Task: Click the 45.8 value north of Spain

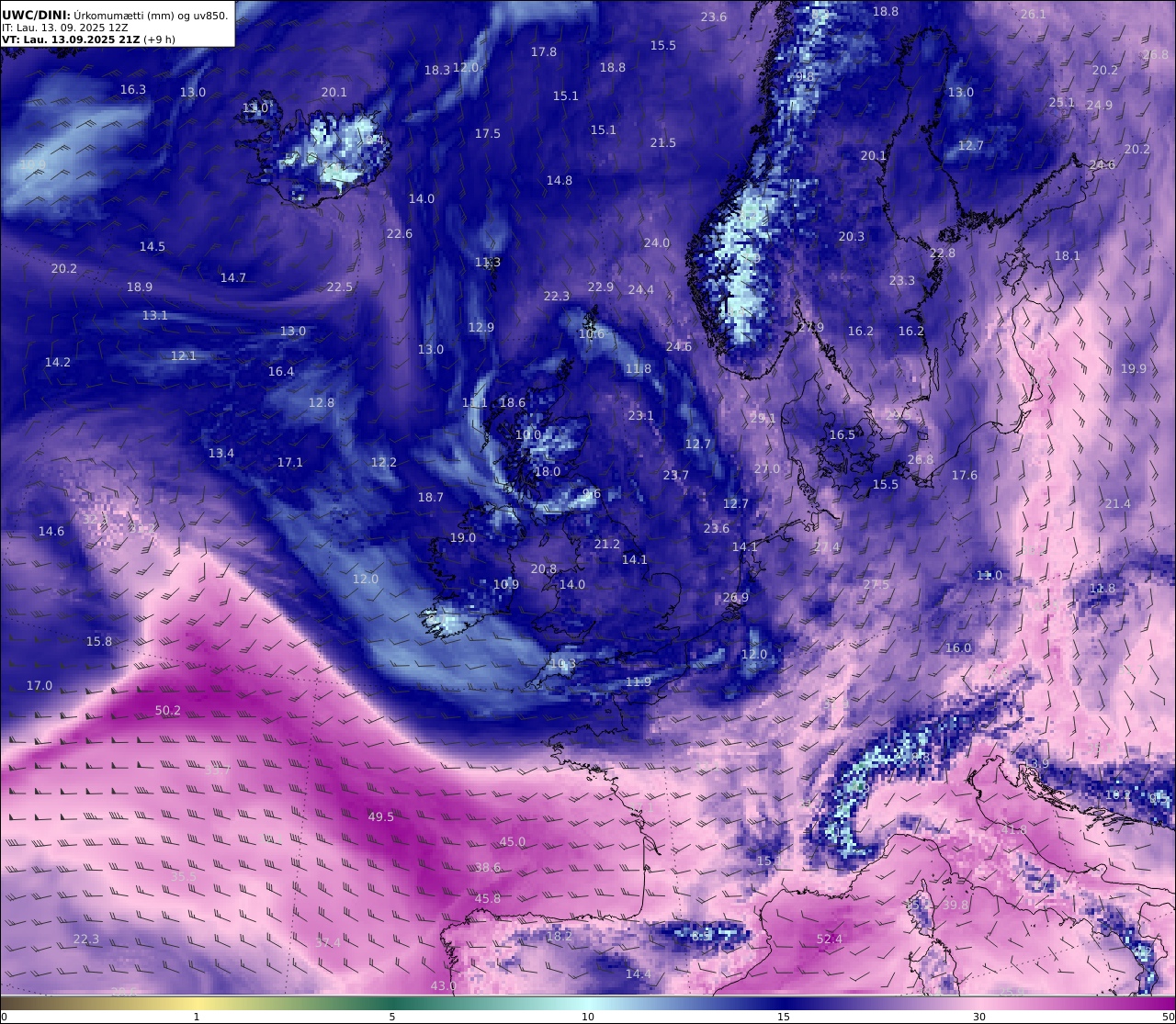Action: tap(488, 898)
